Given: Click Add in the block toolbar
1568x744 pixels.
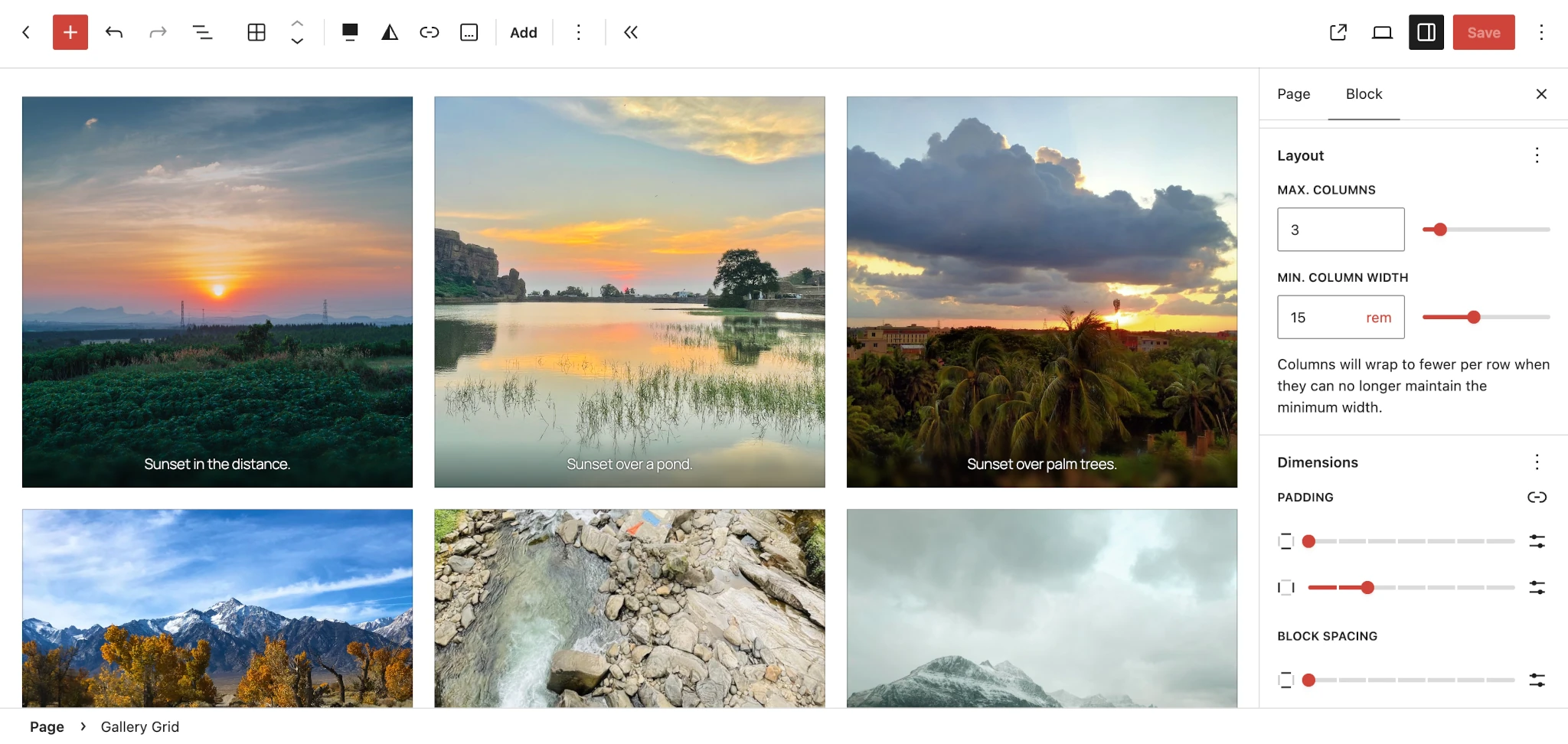Looking at the screenshot, I should [x=524, y=32].
